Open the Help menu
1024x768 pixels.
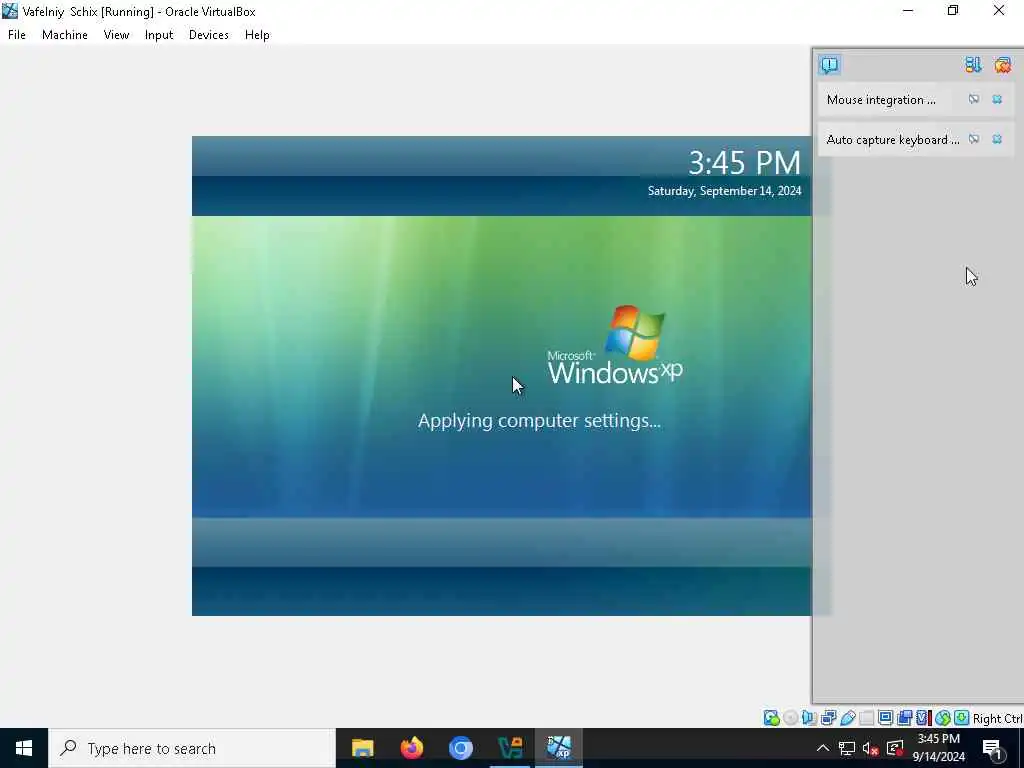[x=257, y=35]
